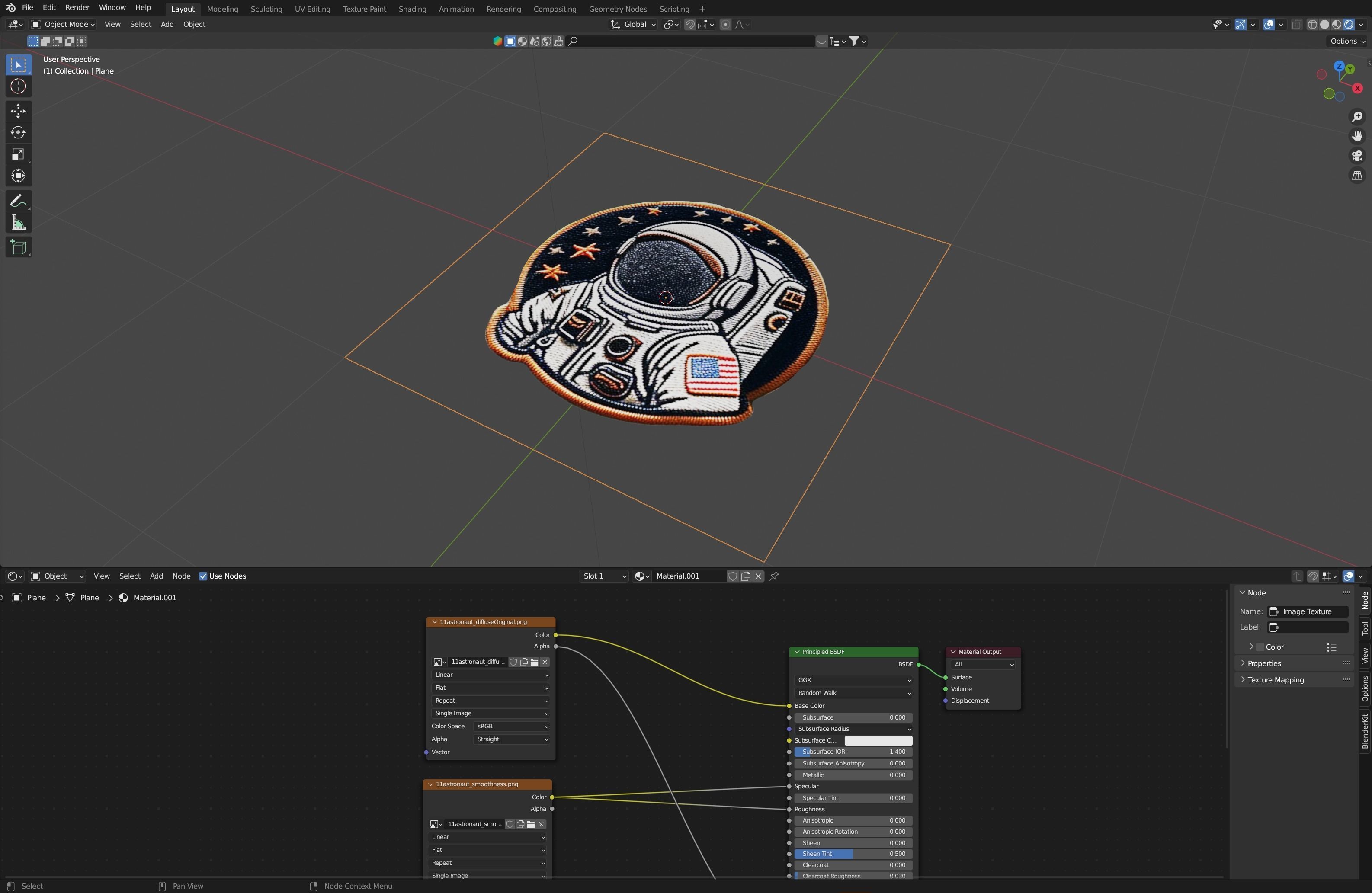
Task: Switch to the Shading workspace tab
Action: [412, 9]
